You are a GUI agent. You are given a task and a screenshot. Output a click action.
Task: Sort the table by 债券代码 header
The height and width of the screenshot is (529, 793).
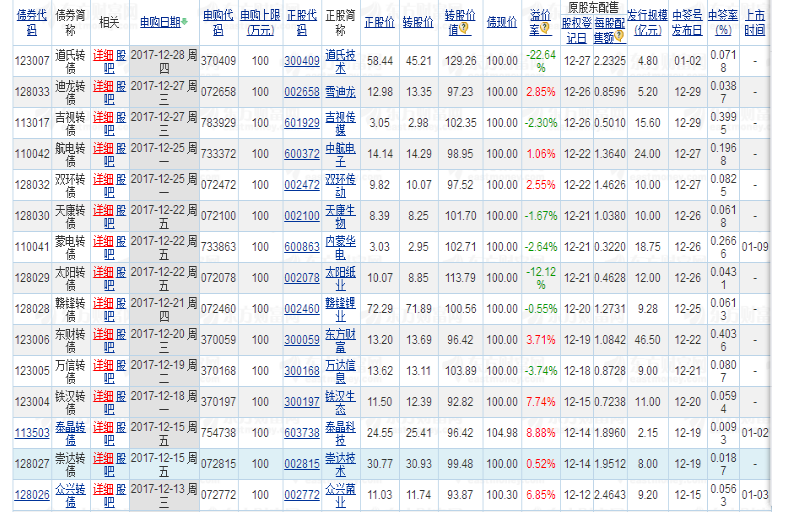pyautogui.click(x=31, y=22)
